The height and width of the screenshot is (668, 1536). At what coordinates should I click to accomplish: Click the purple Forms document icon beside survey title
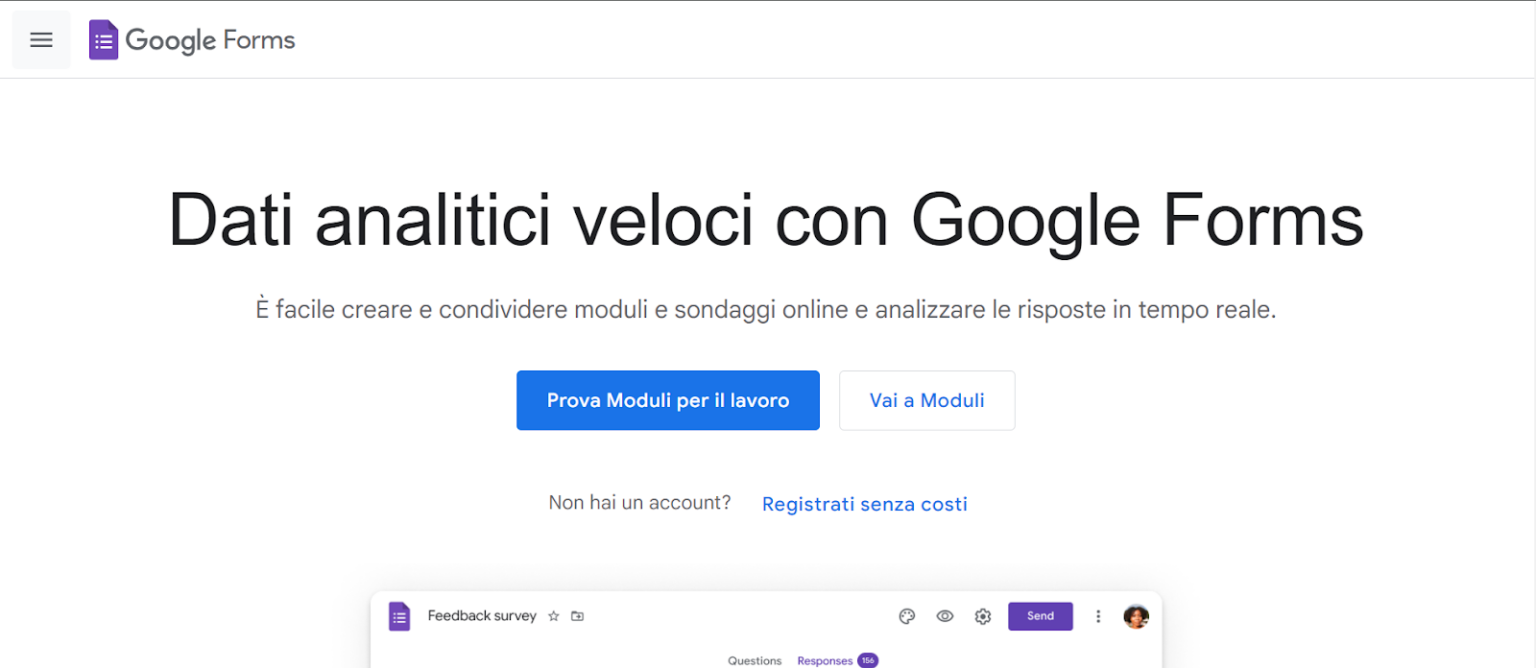pyautogui.click(x=399, y=616)
